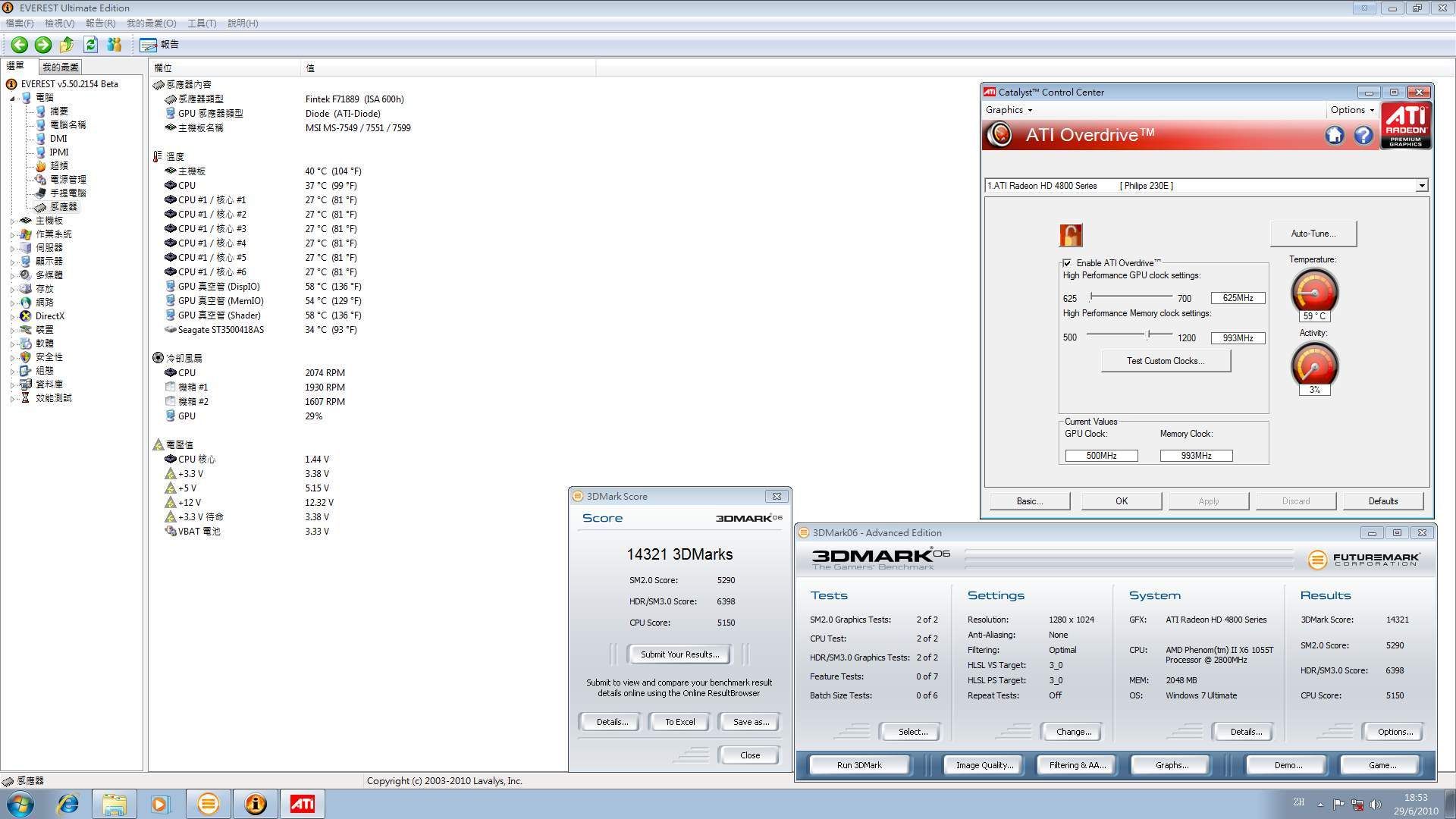
Task: Click the 625MHz GPU clock field
Action: click(x=1238, y=298)
